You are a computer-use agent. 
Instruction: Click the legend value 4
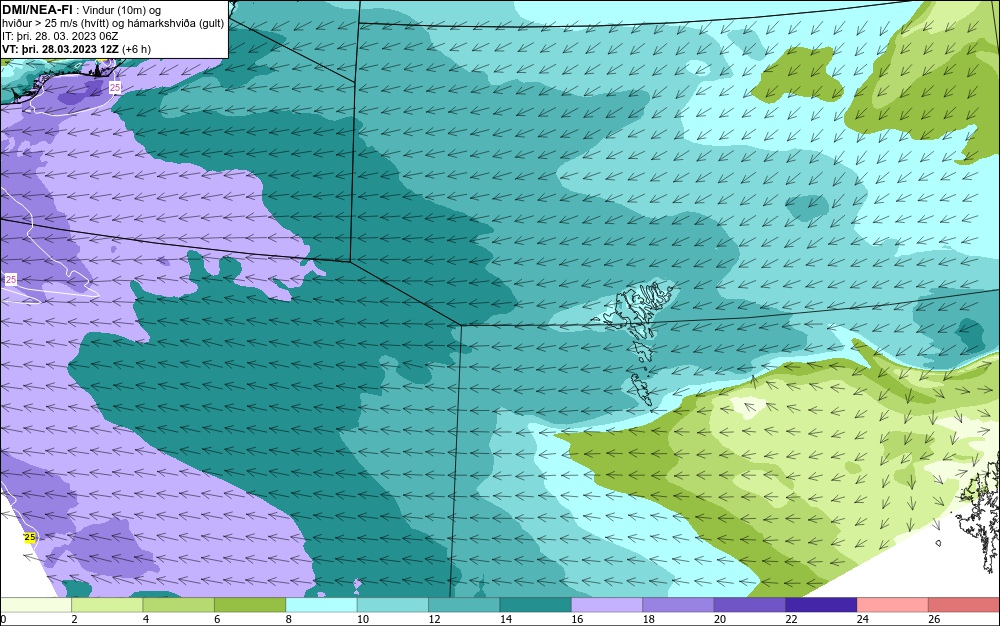(145, 619)
